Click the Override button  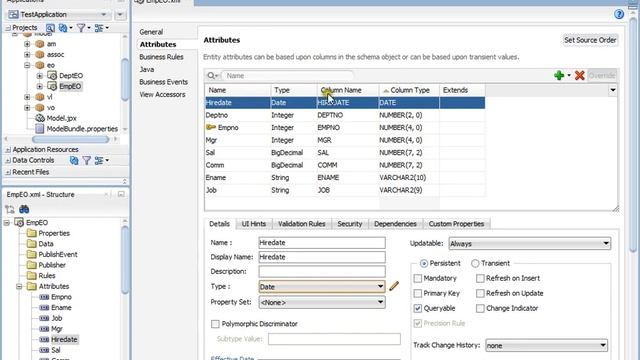[x=602, y=76]
